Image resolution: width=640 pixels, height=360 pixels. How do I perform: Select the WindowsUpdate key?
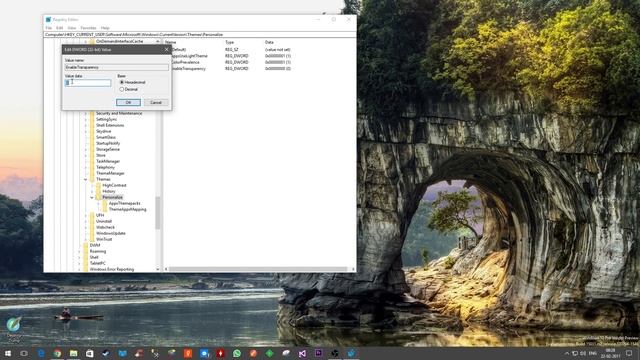(x=111, y=233)
